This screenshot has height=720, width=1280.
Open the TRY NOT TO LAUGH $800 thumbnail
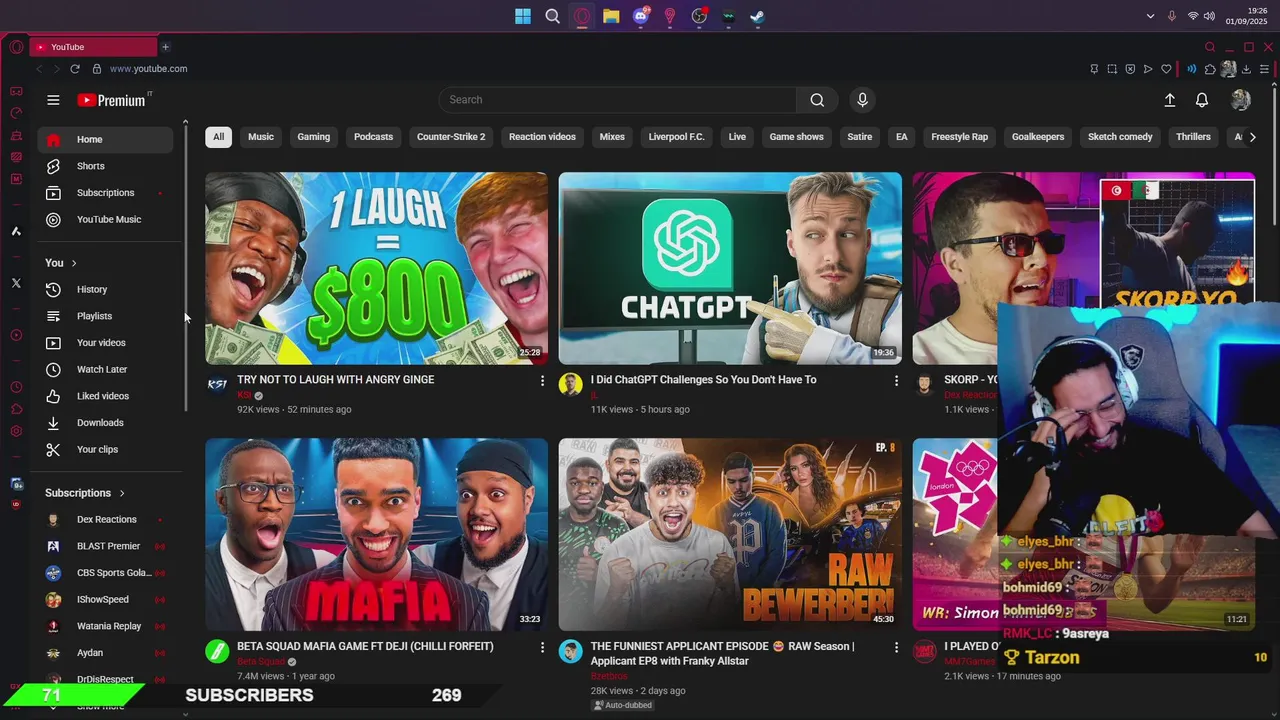[x=376, y=268]
